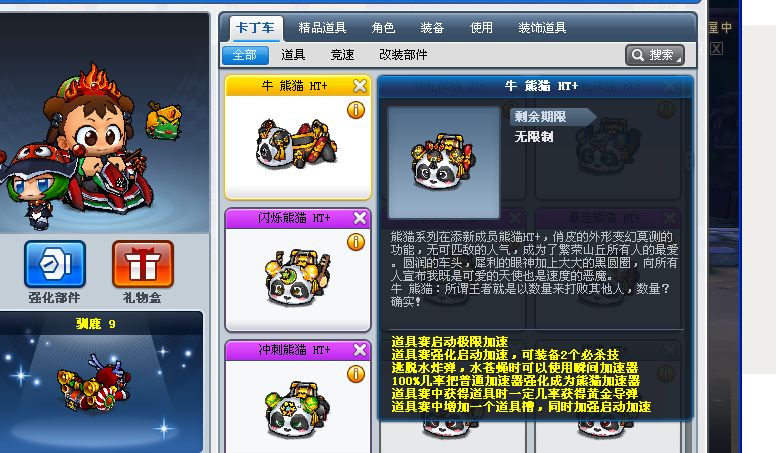Image resolution: width=776 pixels, height=453 pixels.
Task: Remove the 冲刺熊猫 HT+ card with X
Action: coord(360,350)
